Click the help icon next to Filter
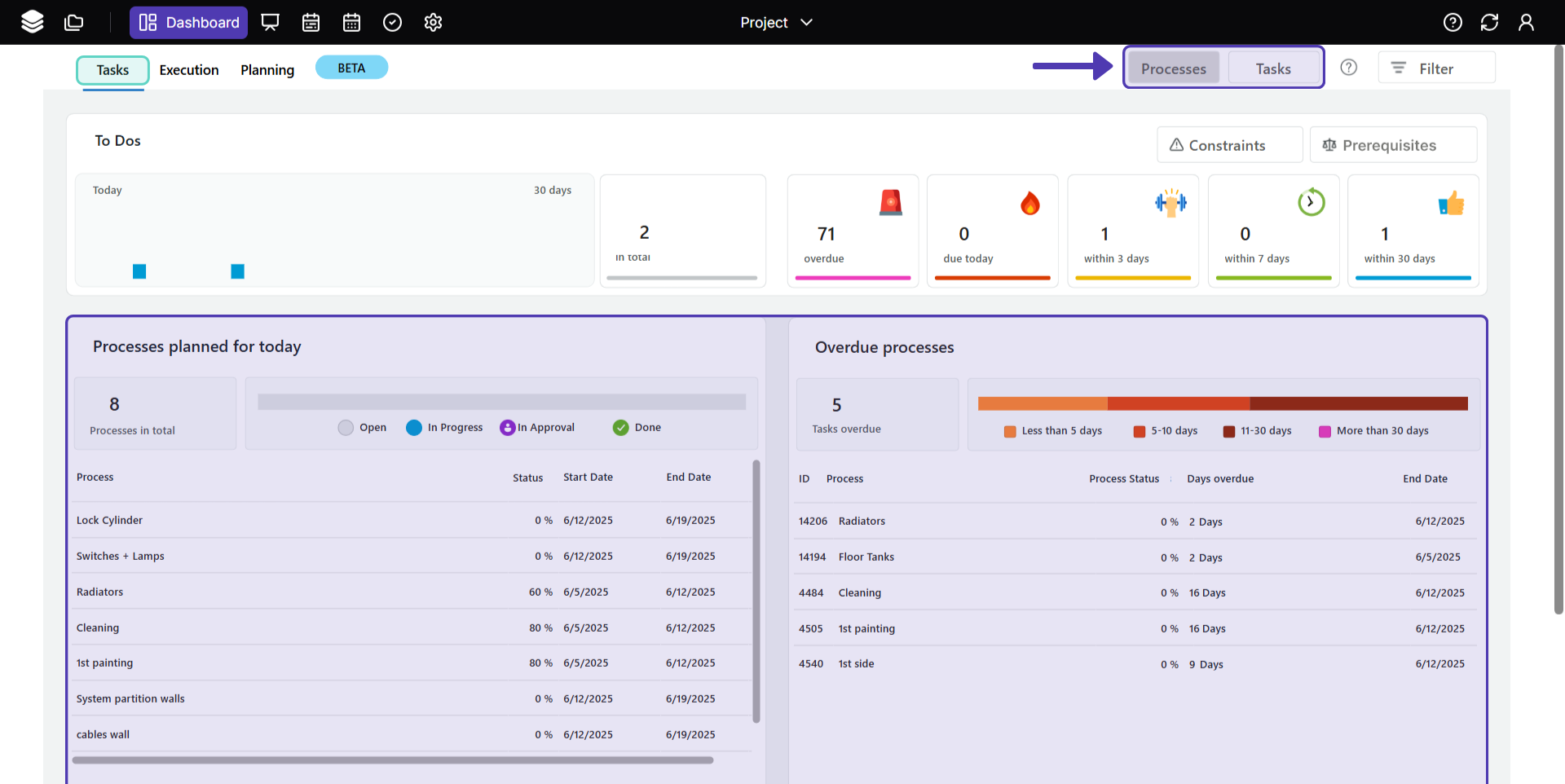Screen dimensions: 1565x784 pyautogui.click(x=1349, y=68)
